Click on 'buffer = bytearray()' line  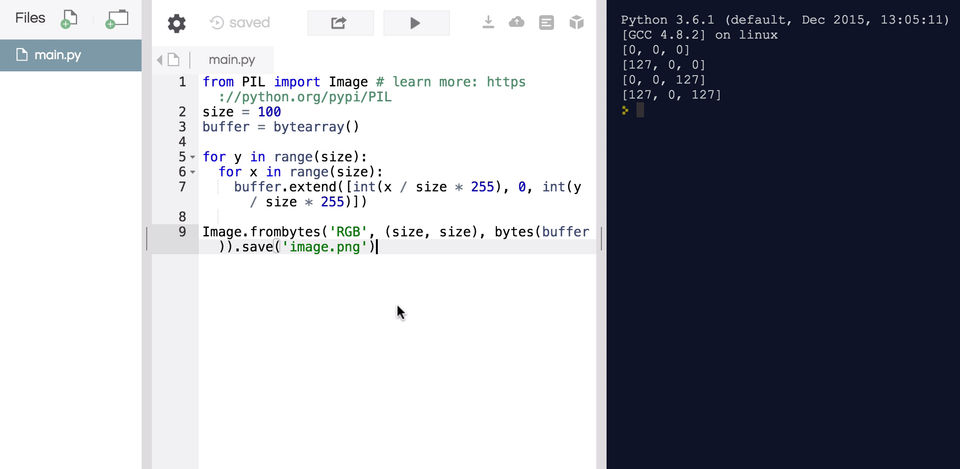280,127
